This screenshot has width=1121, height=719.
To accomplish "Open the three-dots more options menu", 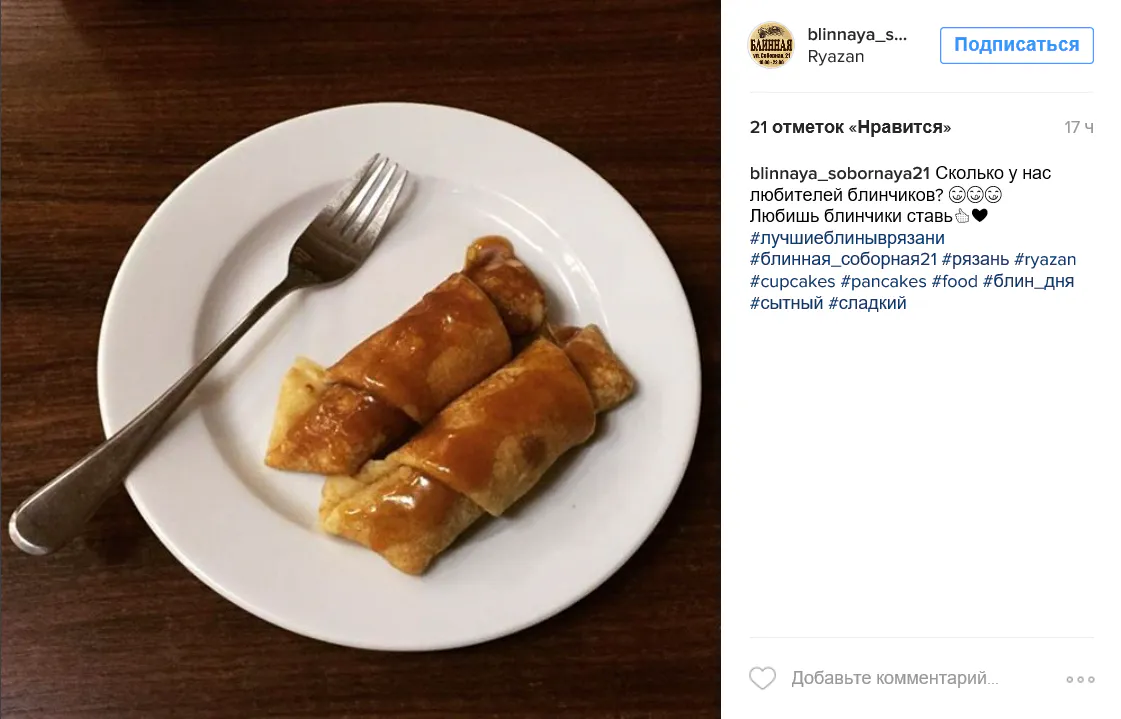I will point(1080,679).
